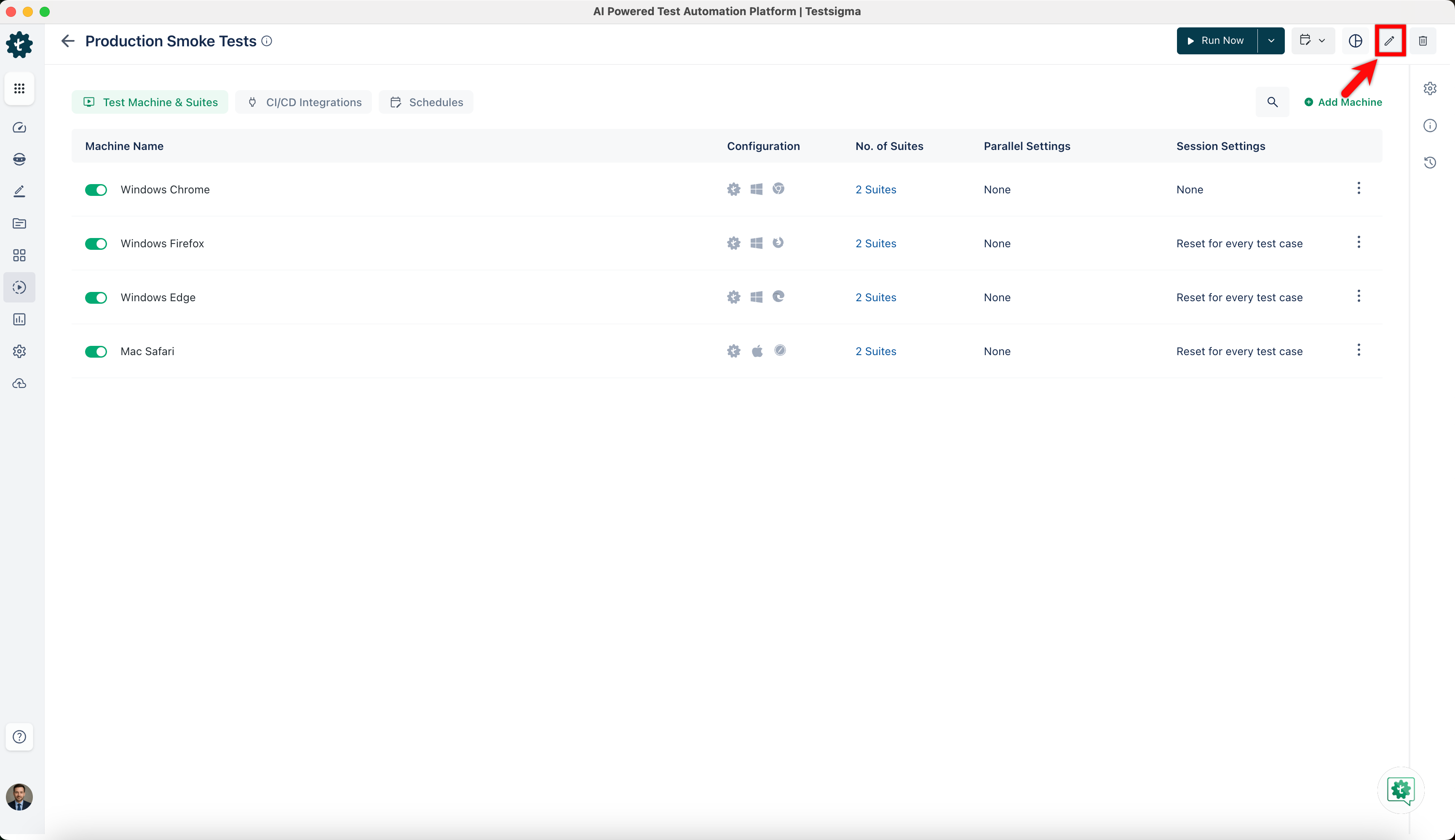Search machines with magnifier icon
The image size is (1455, 840).
(x=1272, y=102)
